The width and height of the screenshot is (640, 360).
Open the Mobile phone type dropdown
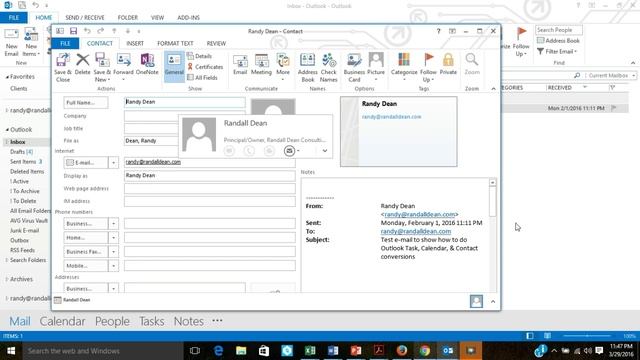[113, 266]
